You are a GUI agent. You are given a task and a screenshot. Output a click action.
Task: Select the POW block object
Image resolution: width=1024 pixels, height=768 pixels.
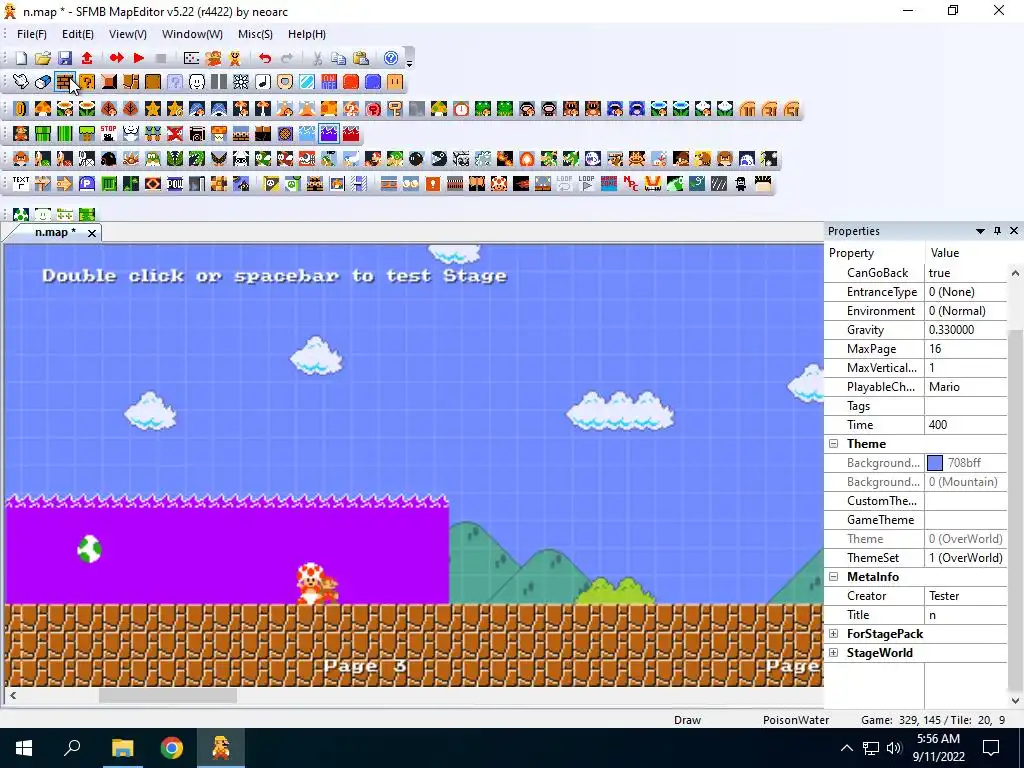pos(174,184)
